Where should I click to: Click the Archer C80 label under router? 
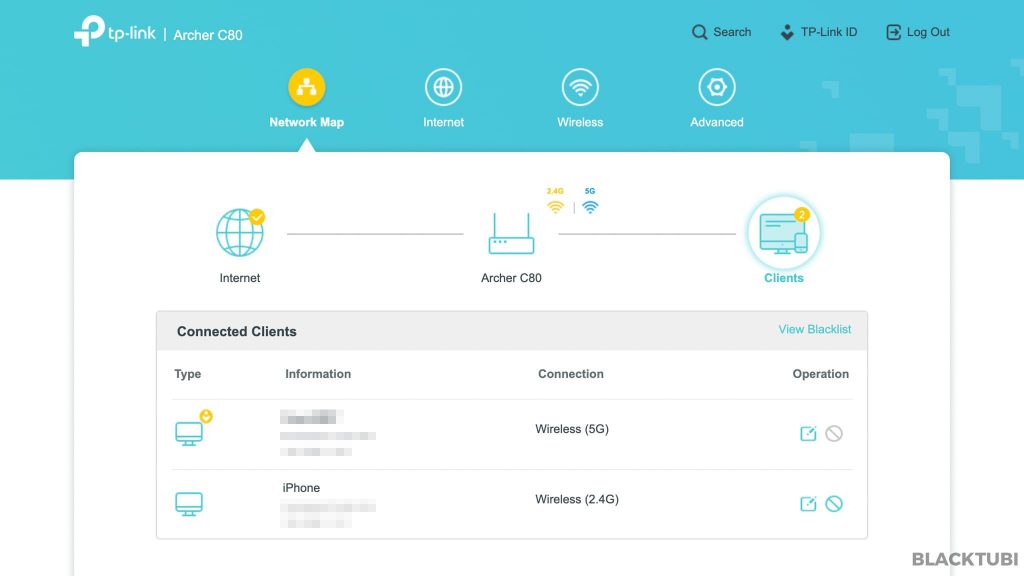(511, 278)
